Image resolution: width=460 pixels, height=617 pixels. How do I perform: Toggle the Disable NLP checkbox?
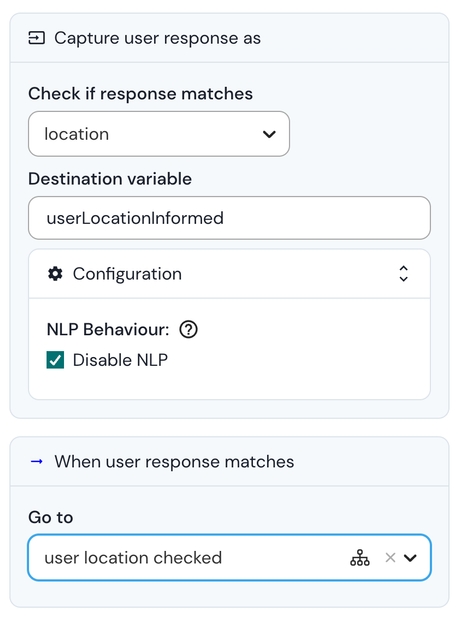point(55,360)
